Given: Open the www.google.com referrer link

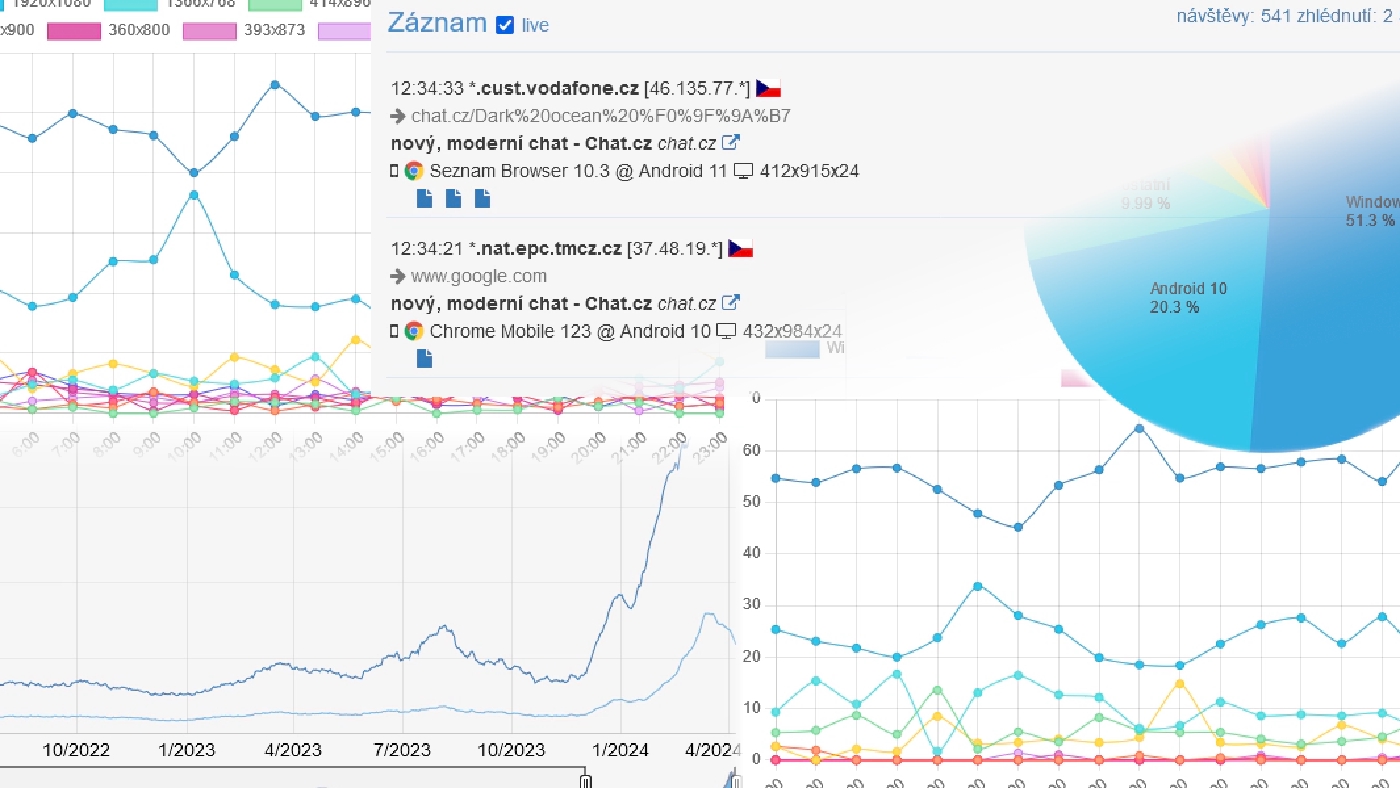Looking at the screenshot, I should [x=479, y=276].
